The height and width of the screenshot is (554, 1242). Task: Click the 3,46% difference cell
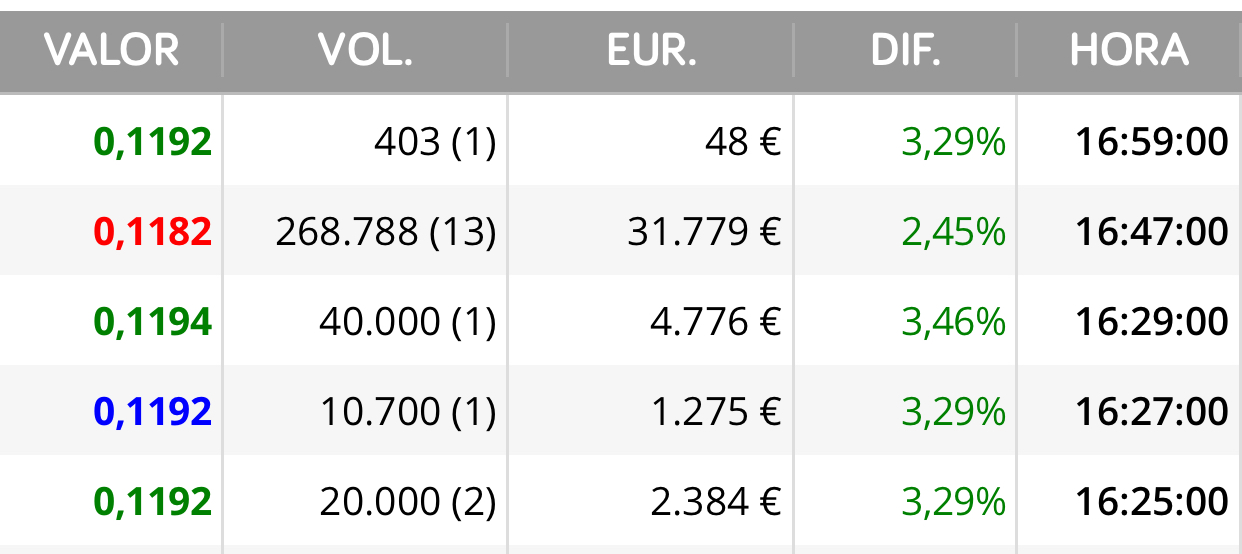(x=953, y=322)
